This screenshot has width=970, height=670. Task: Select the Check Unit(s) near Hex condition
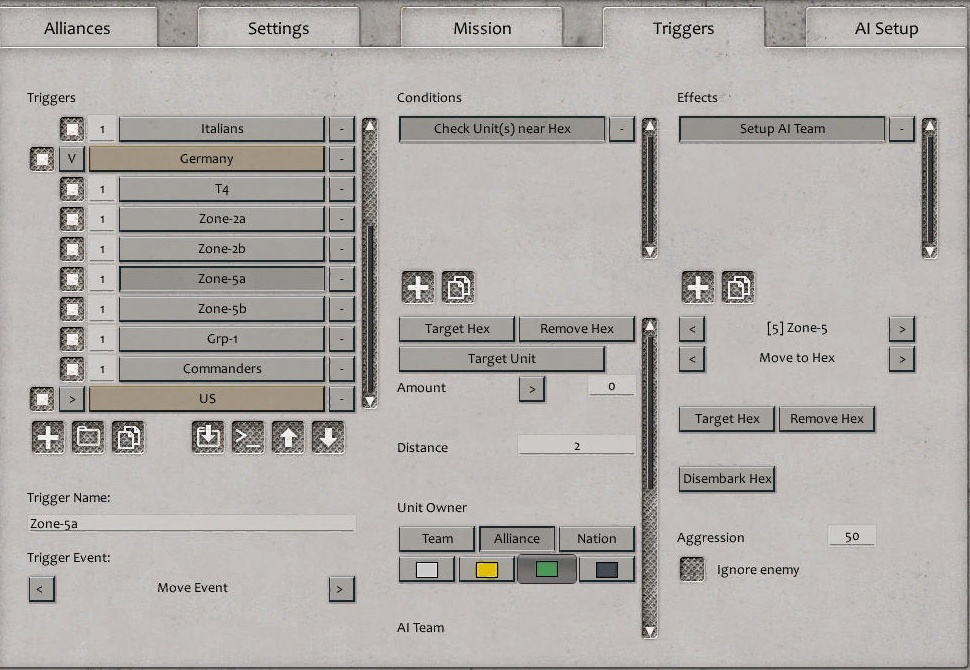point(502,129)
